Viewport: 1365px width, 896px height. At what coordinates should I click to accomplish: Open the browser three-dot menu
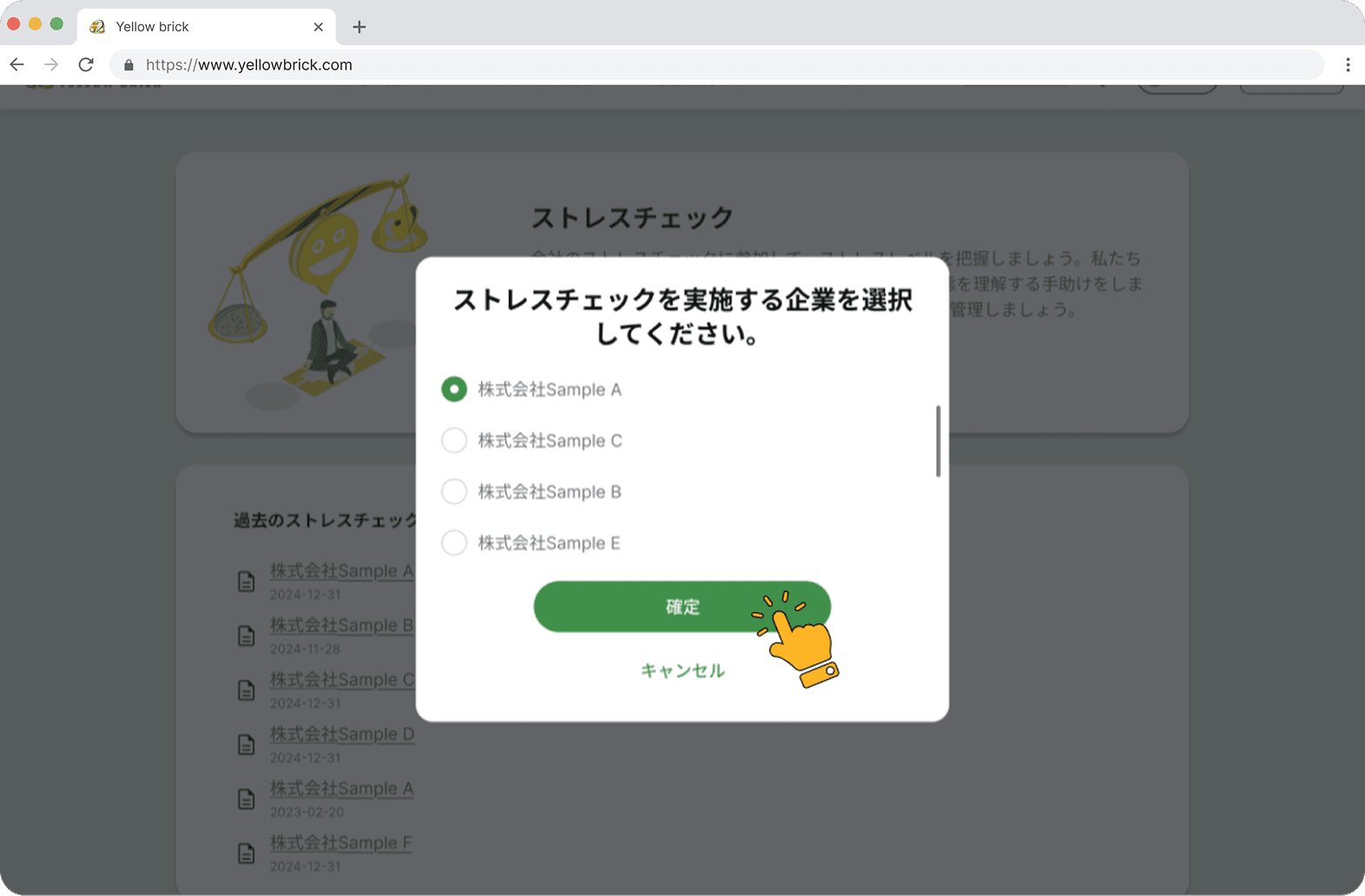(x=1347, y=65)
